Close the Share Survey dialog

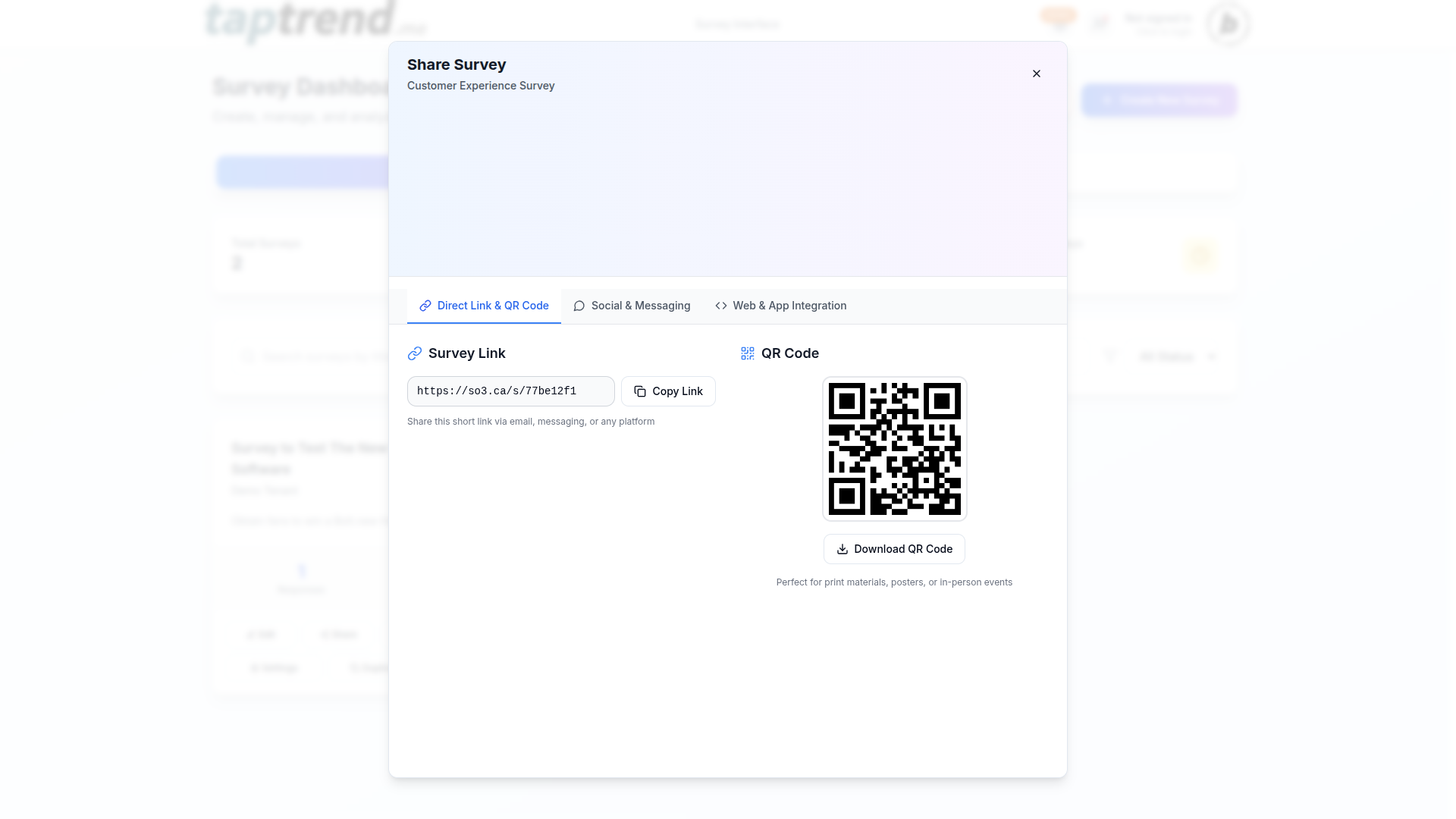pos(1036,74)
